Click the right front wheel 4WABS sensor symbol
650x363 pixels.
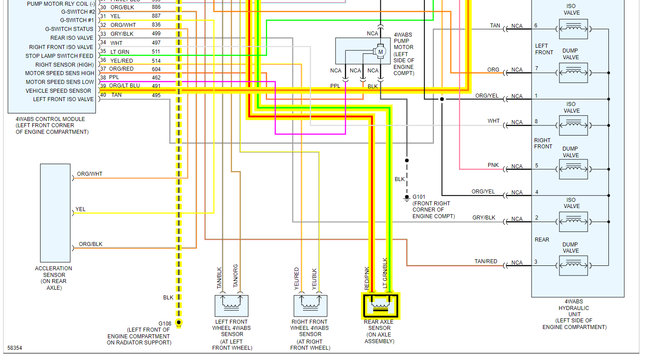pyautogui.click(x=310, y=306)
